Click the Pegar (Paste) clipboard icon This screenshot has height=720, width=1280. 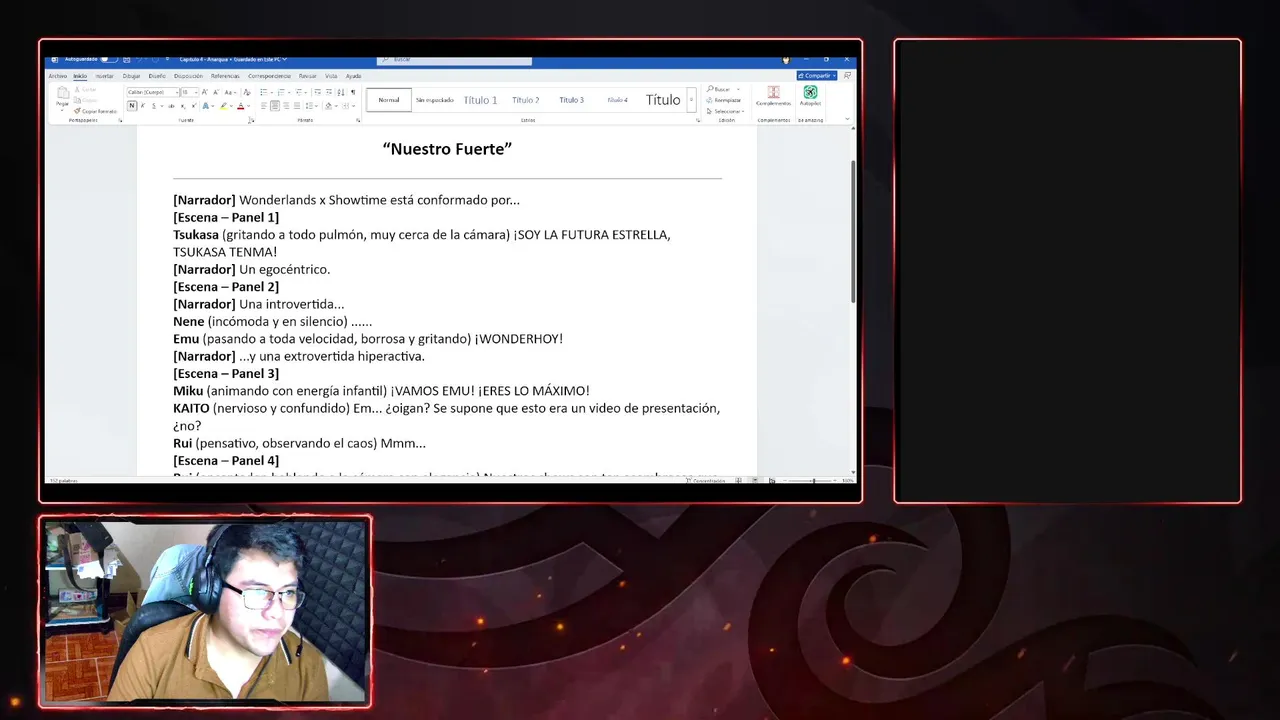pyautogui.click(x=63, y=92)
